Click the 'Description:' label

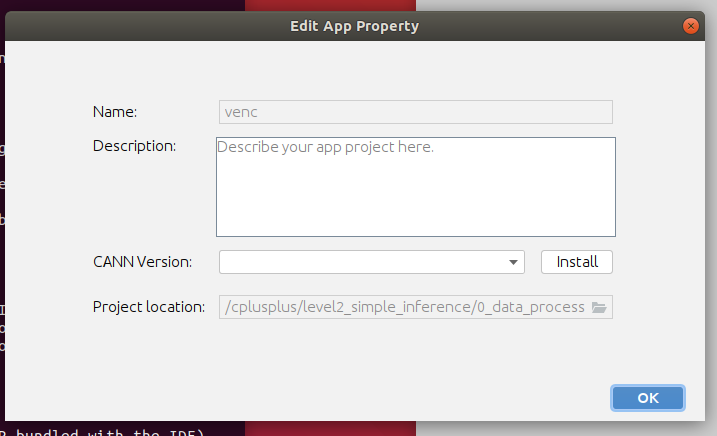tap(134, 146)
